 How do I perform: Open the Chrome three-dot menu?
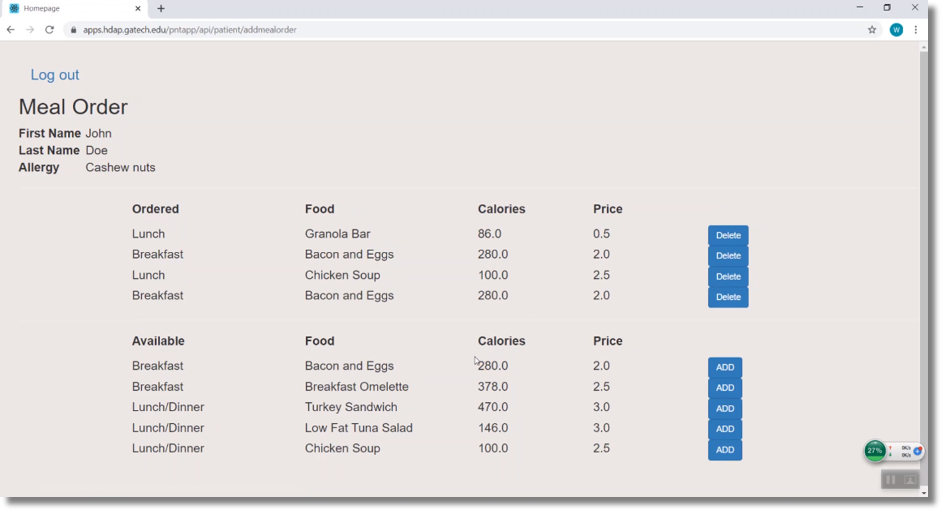point(916,30)
